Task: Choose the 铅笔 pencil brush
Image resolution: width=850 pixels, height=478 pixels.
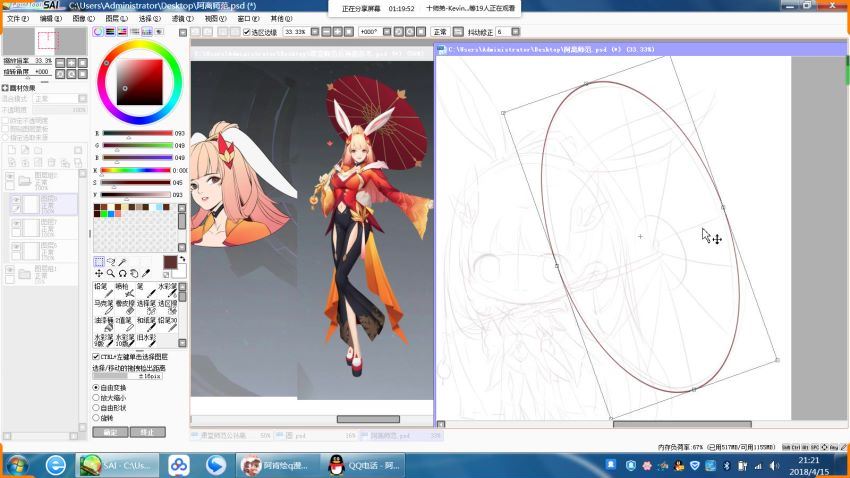Action: 104,290
